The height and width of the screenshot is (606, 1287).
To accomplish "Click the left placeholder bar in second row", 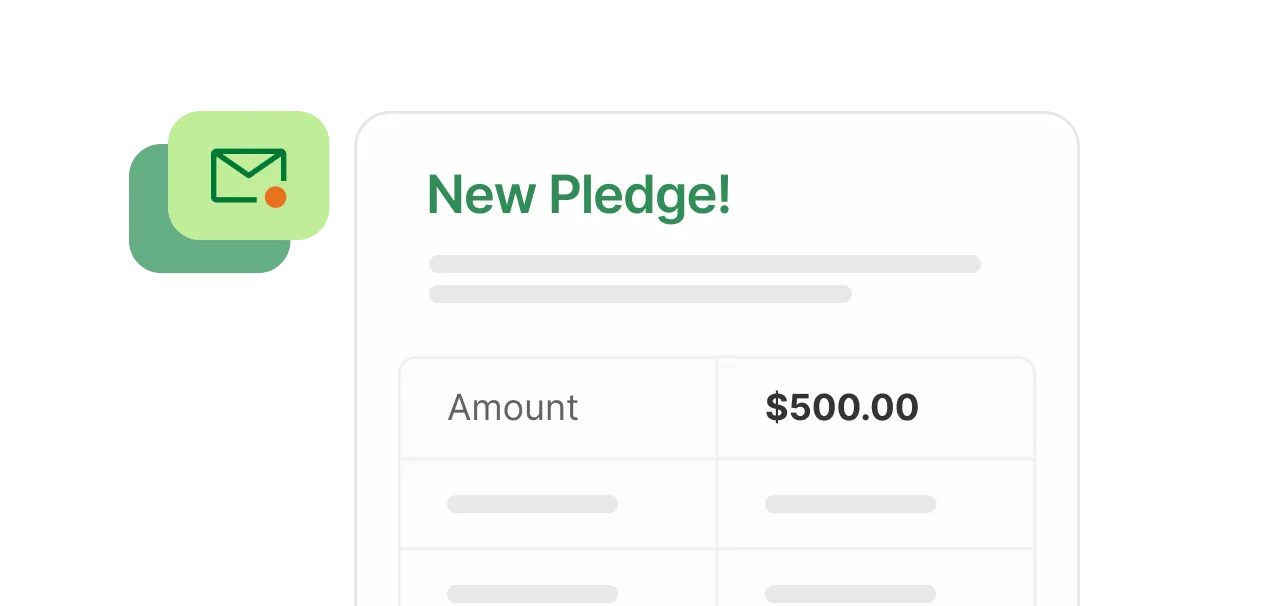I will click(532, 504).
